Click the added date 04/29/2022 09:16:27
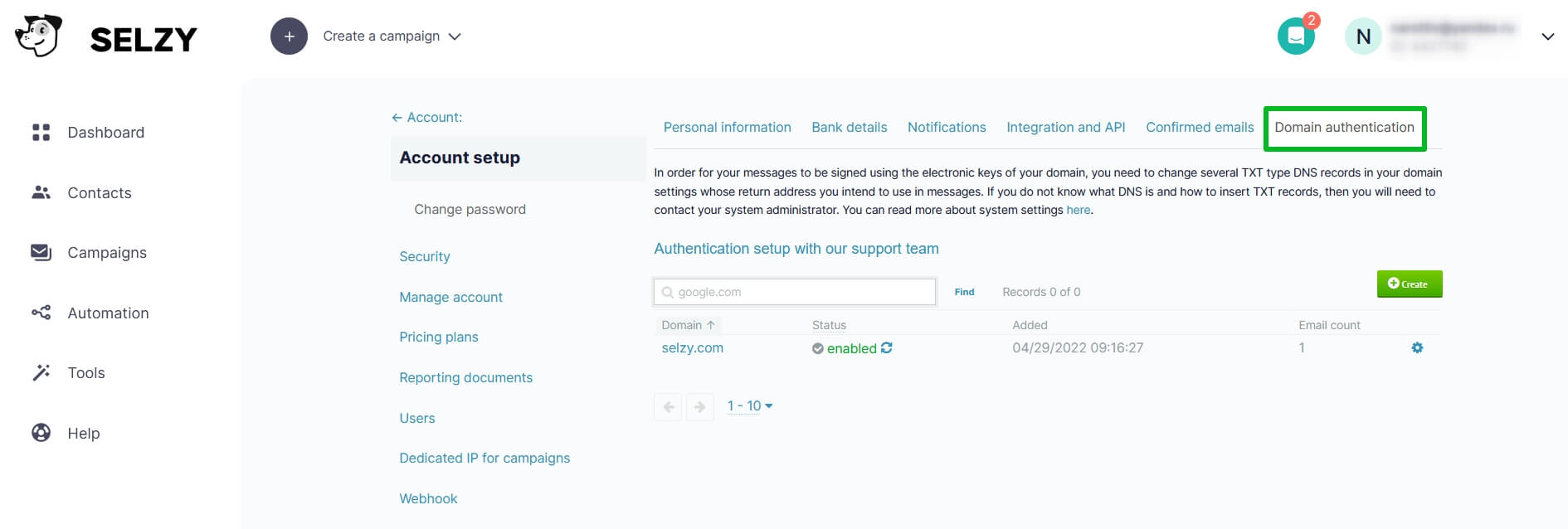Screen dimensions: 1568x529 tap(1078, 348)
